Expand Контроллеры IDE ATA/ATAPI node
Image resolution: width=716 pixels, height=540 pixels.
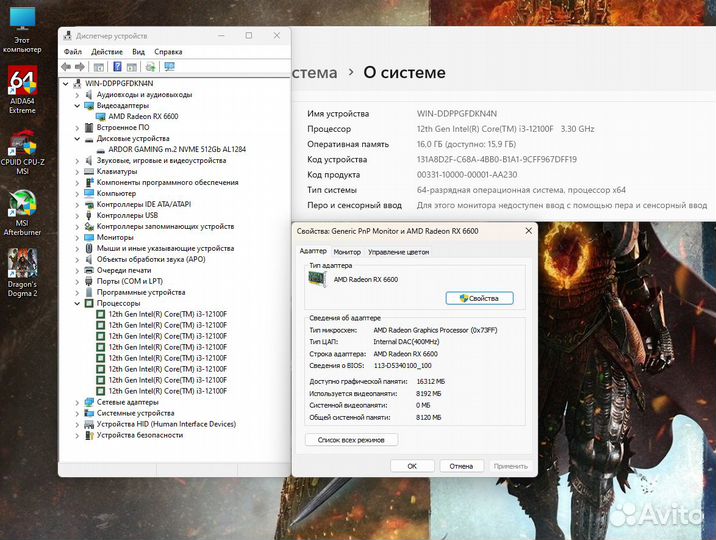pos(77,204)
